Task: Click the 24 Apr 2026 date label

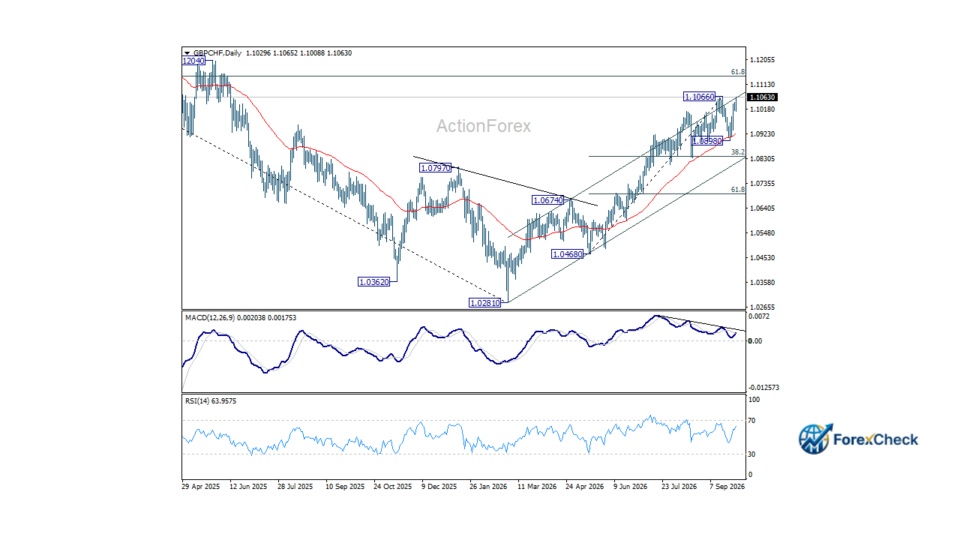Action: click(585, 487)
